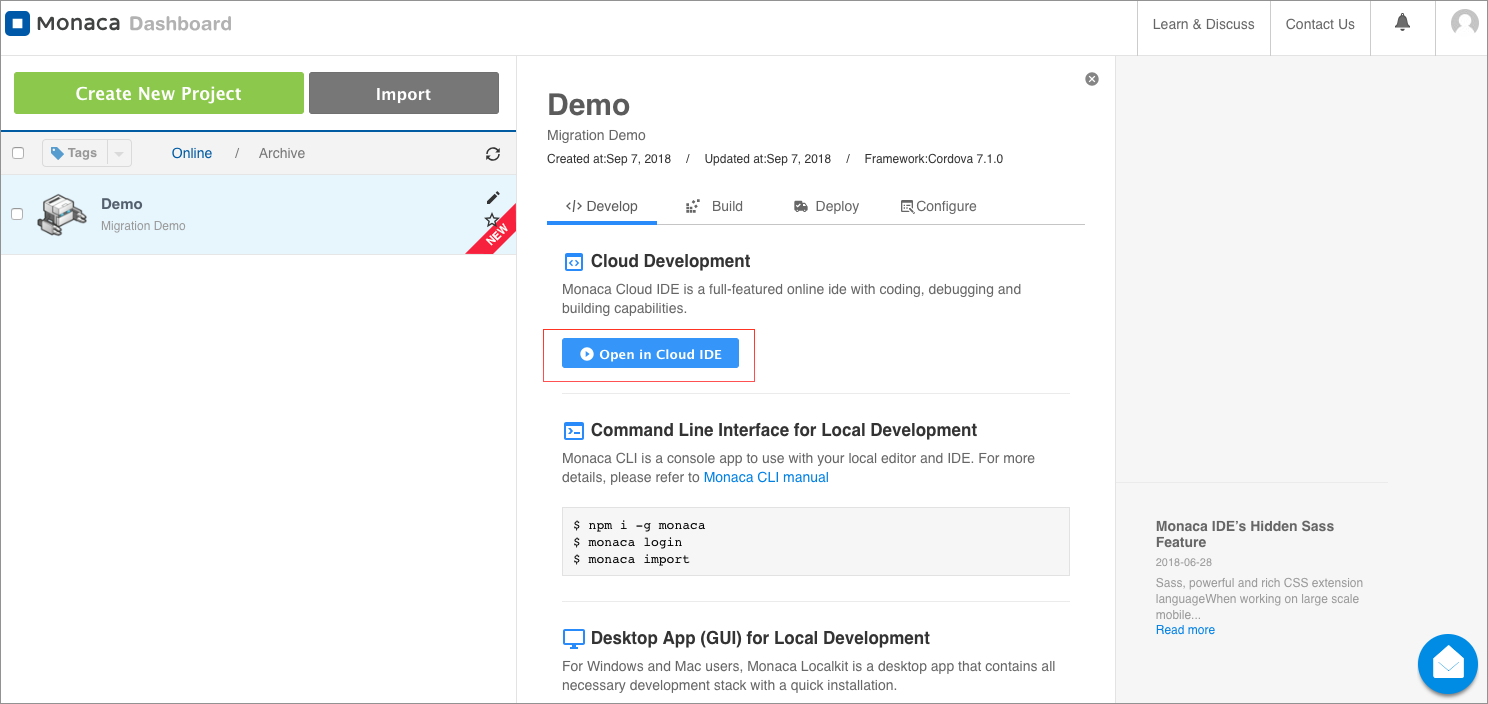Image resolution: width=1488 pixels, height=704 pixels.
Task: Click the Import button
Action: [x=403, y=94]
